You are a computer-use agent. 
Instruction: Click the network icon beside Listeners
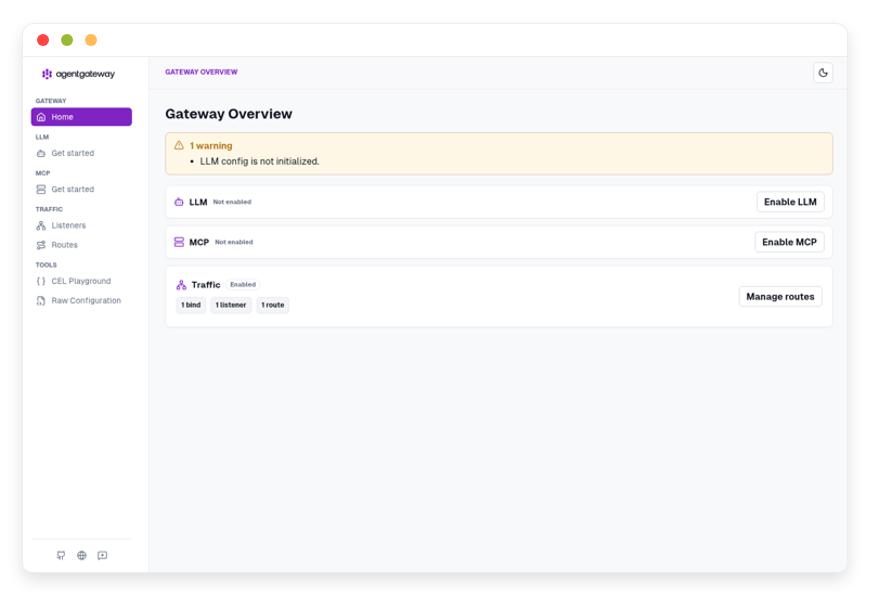tap(41, 225)
